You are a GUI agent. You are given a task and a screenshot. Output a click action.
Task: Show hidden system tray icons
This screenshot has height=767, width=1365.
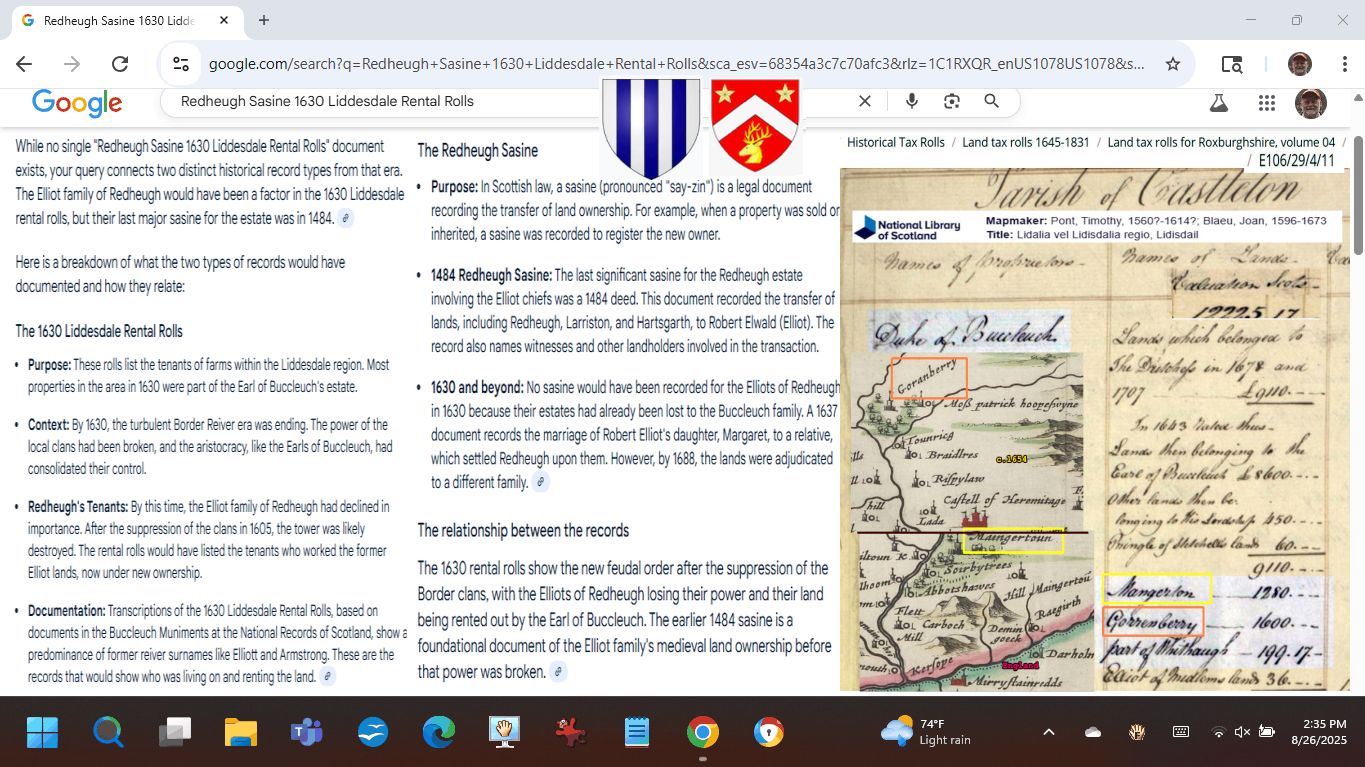1048,732
